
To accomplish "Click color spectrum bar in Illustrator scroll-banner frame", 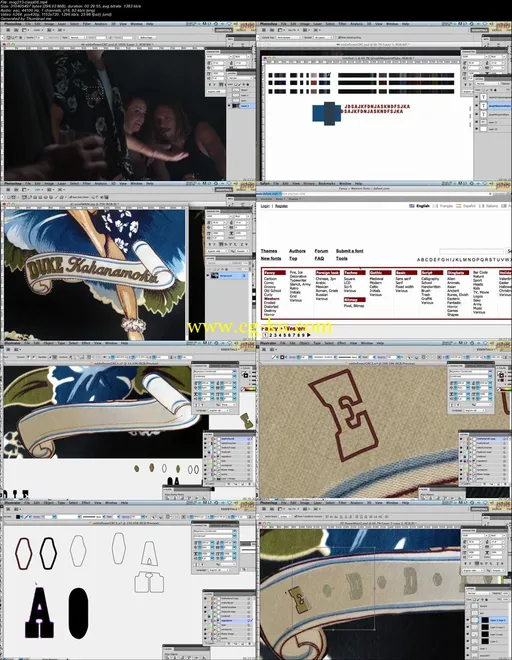I will (249, 390).
